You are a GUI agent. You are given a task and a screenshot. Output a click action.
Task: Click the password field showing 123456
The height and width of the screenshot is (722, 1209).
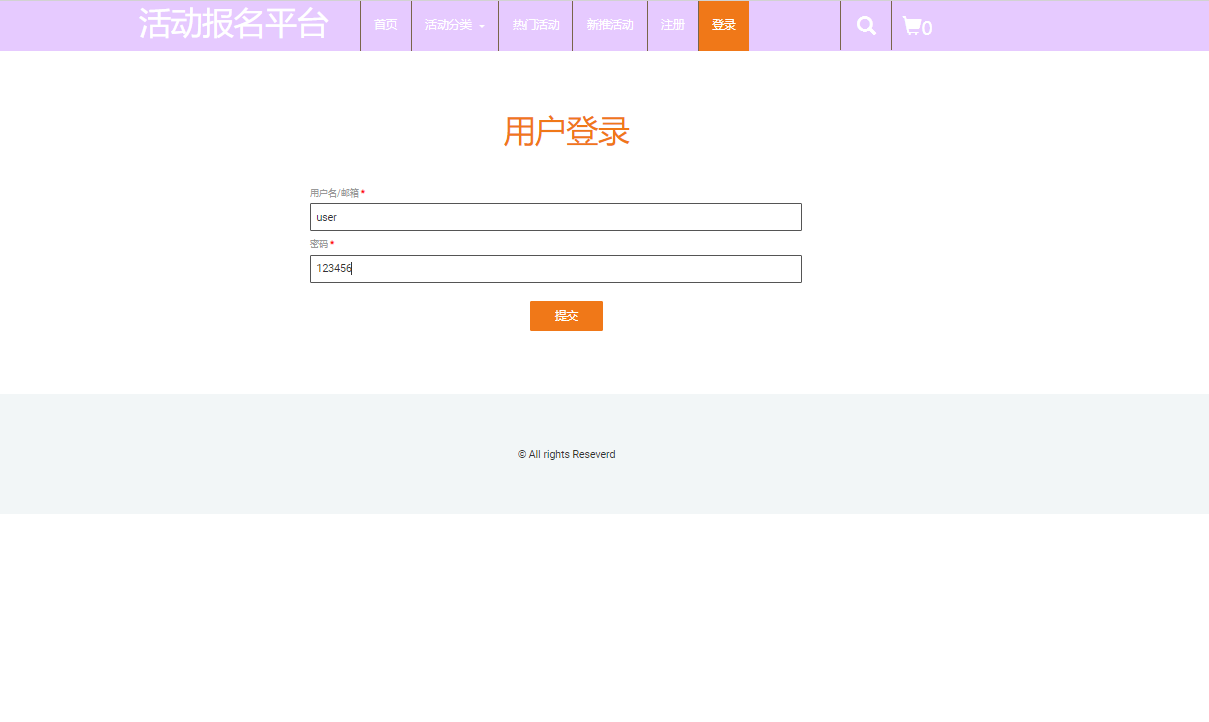coord(555,268)
